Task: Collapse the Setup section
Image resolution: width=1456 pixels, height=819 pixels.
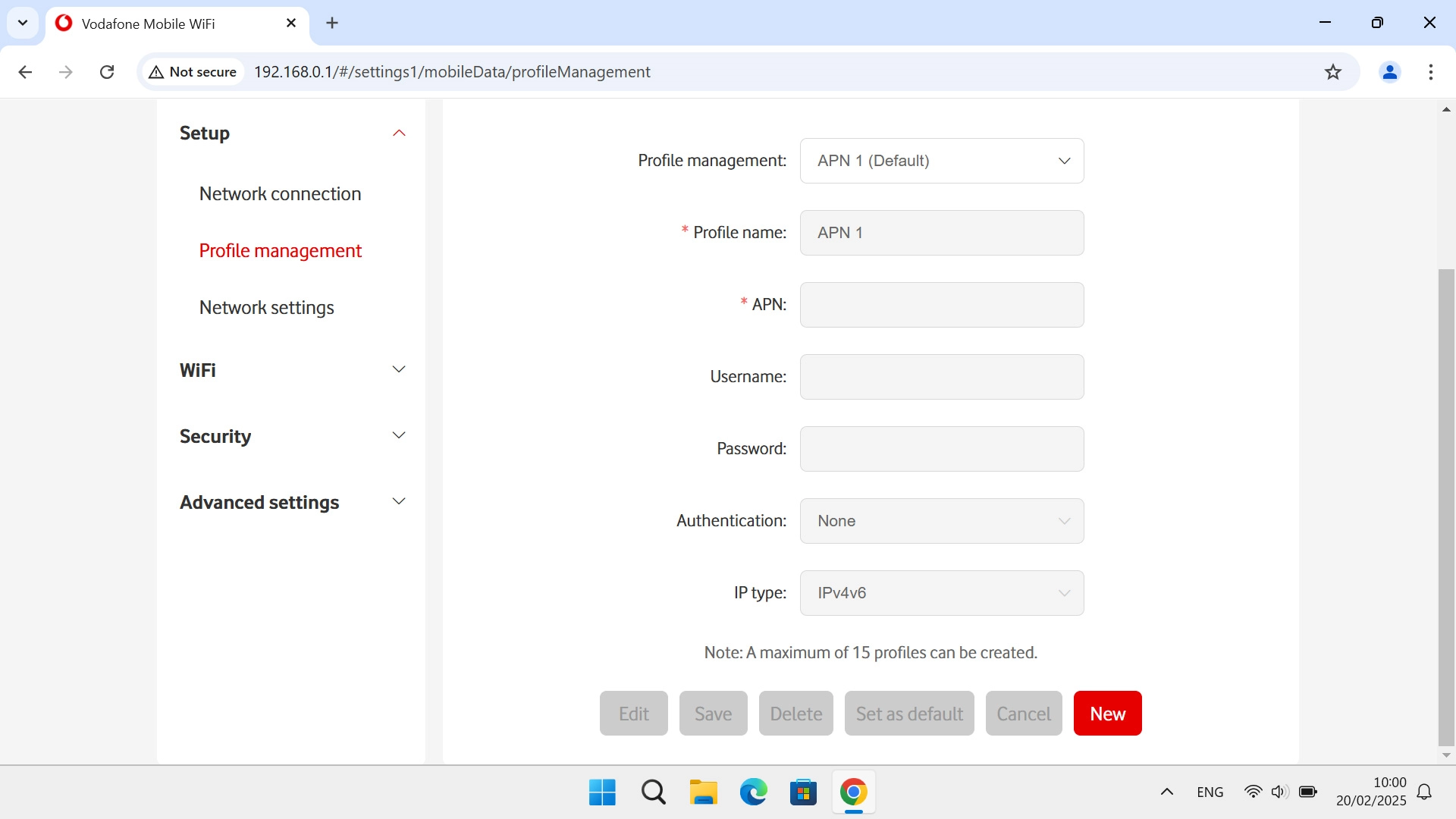Action: [x=399, y=133]
